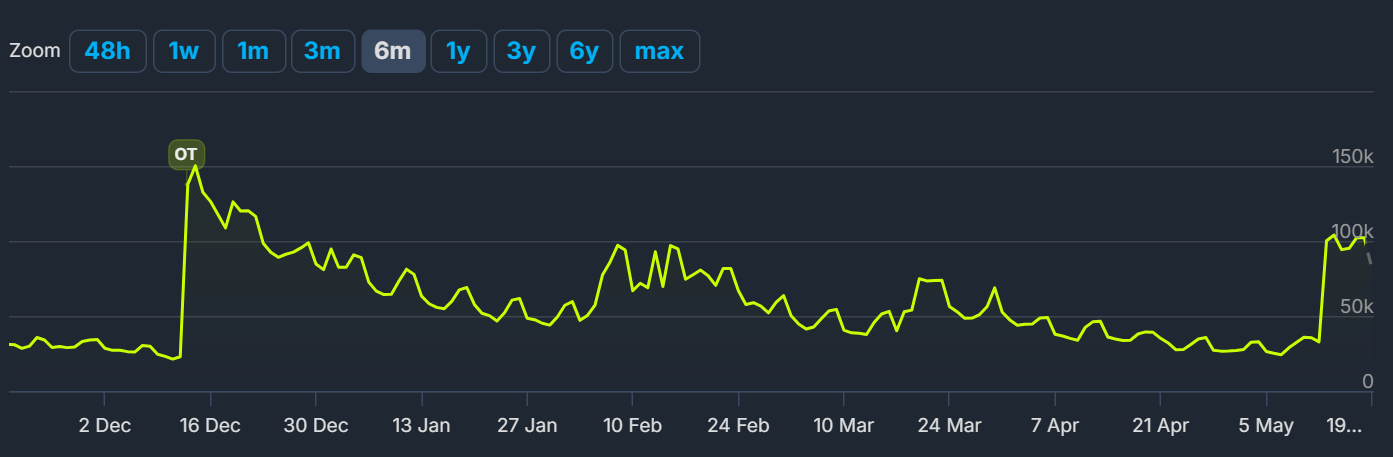
Task: Click the 13 Jan axis label
Action: point(421,426)
